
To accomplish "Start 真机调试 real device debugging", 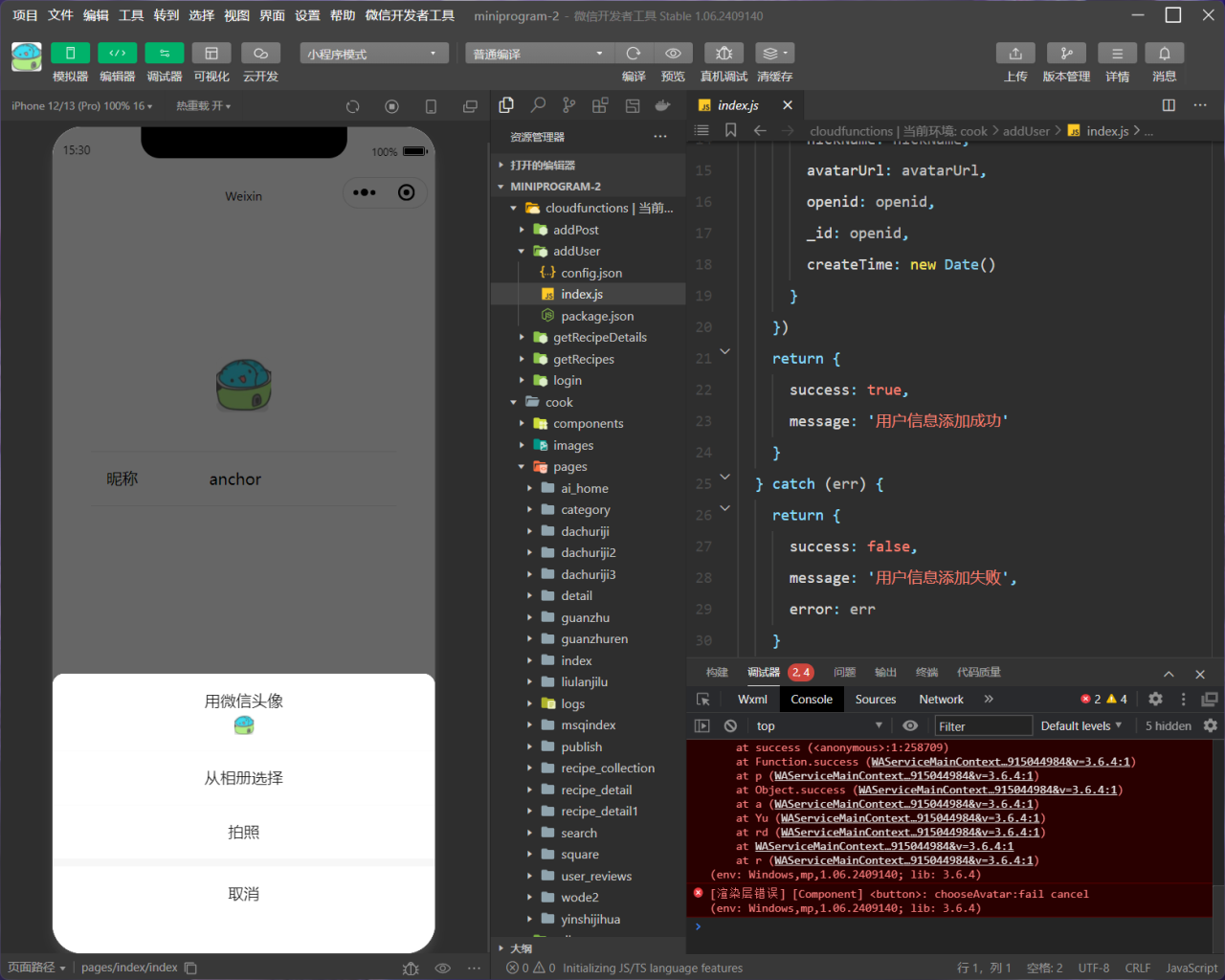I will (x=724, y=54).
